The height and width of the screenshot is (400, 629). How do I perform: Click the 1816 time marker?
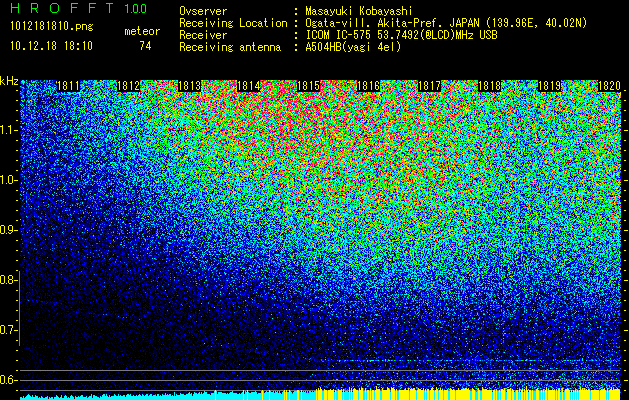tap(369, 86)
